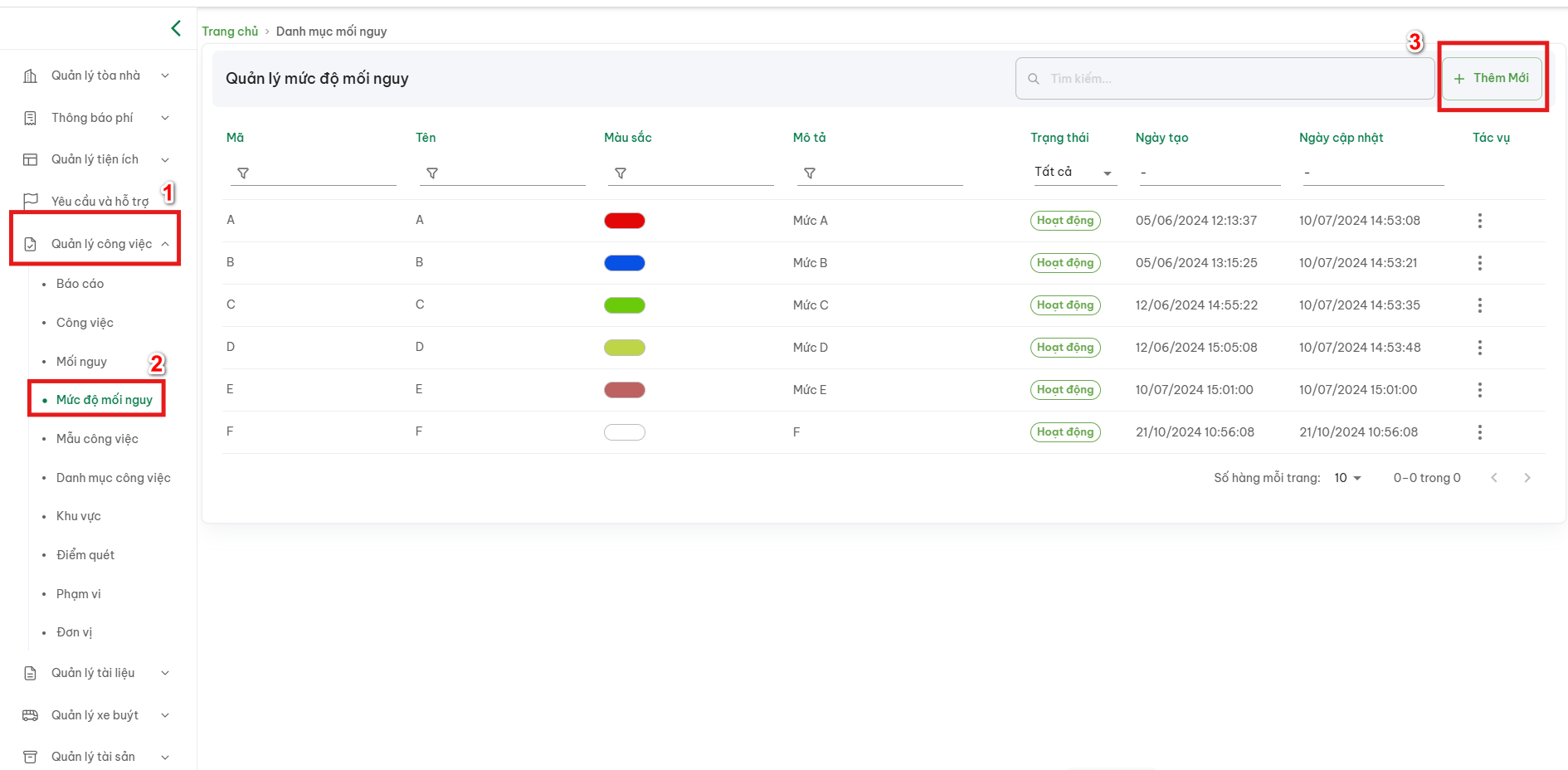Open the actions menu for row F
This screenshot has height=770, width=1568.
pyautogui.click(x=1480, y=432)
